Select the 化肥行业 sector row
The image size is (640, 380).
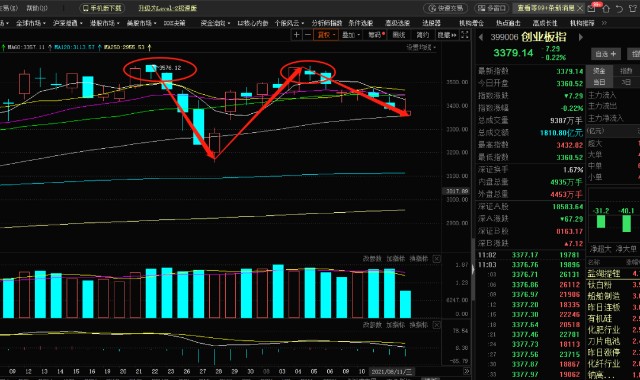click(x=613, y=330)
